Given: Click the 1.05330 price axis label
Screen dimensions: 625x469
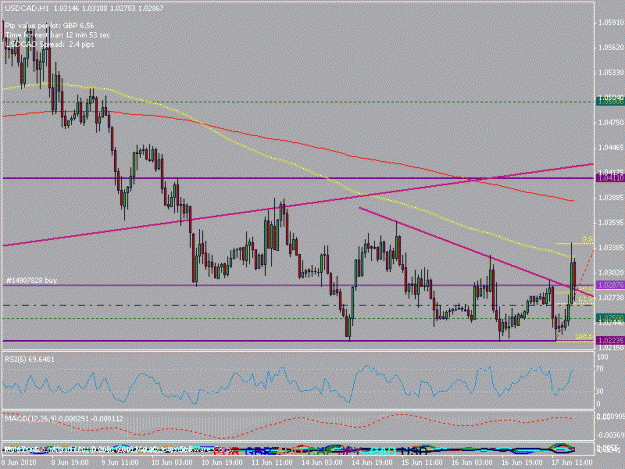Looking at the screenshot, I should [611, 73].
